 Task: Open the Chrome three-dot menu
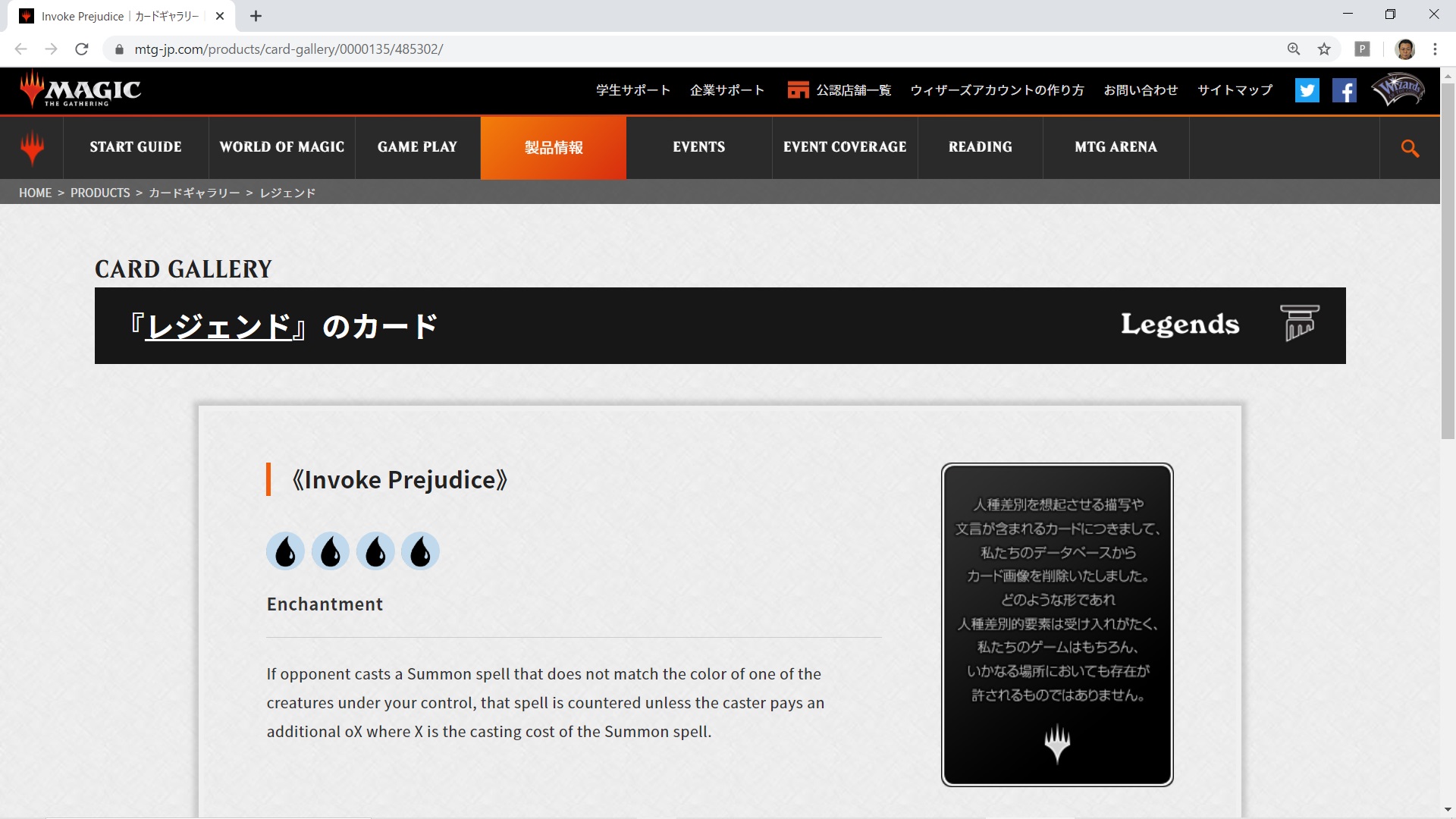click(x=1435, y=49)
